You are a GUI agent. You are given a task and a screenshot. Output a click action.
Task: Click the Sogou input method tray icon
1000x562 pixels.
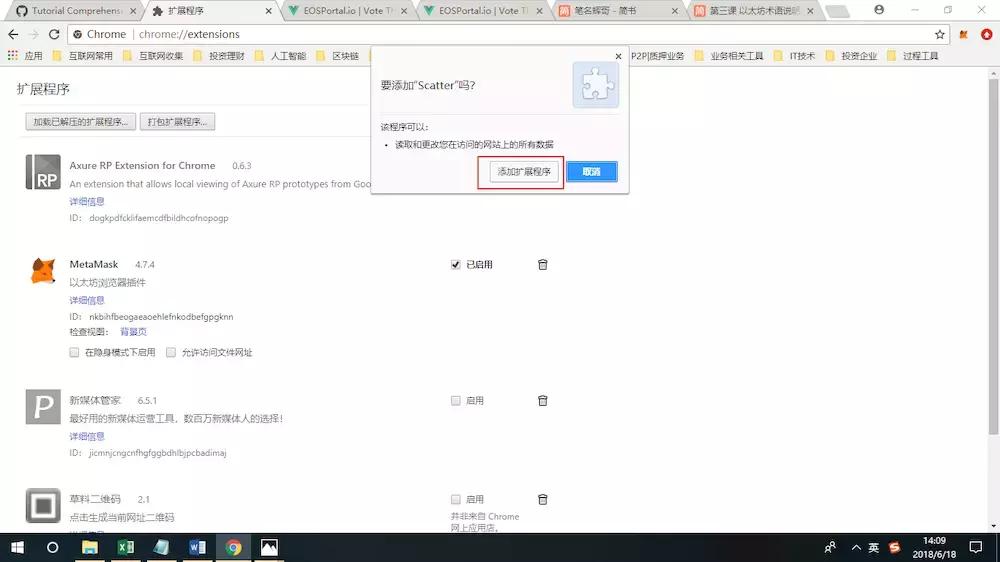point(894,547)
